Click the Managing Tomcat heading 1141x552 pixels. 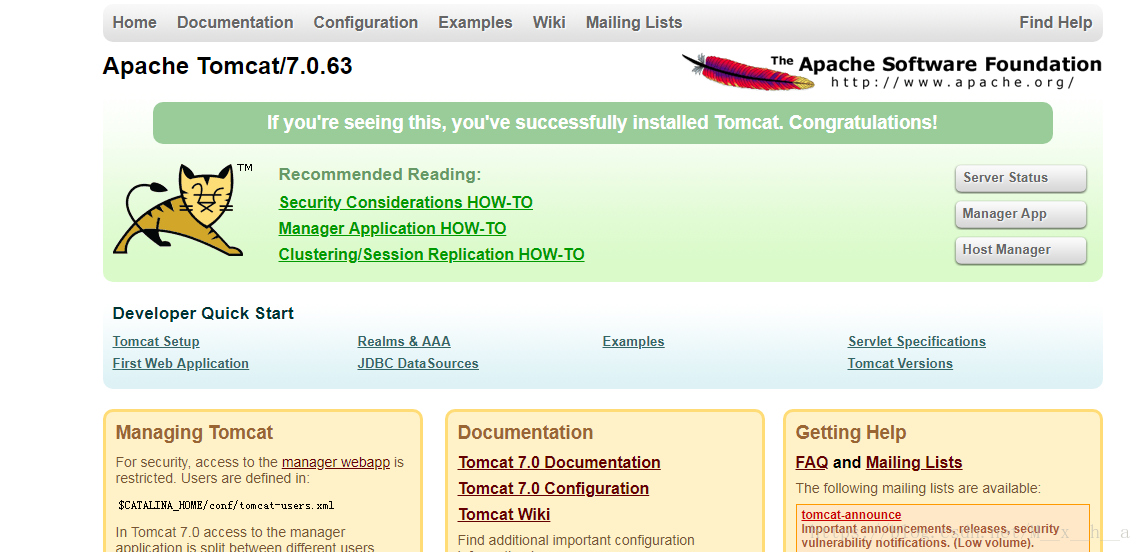click(194, 433)
